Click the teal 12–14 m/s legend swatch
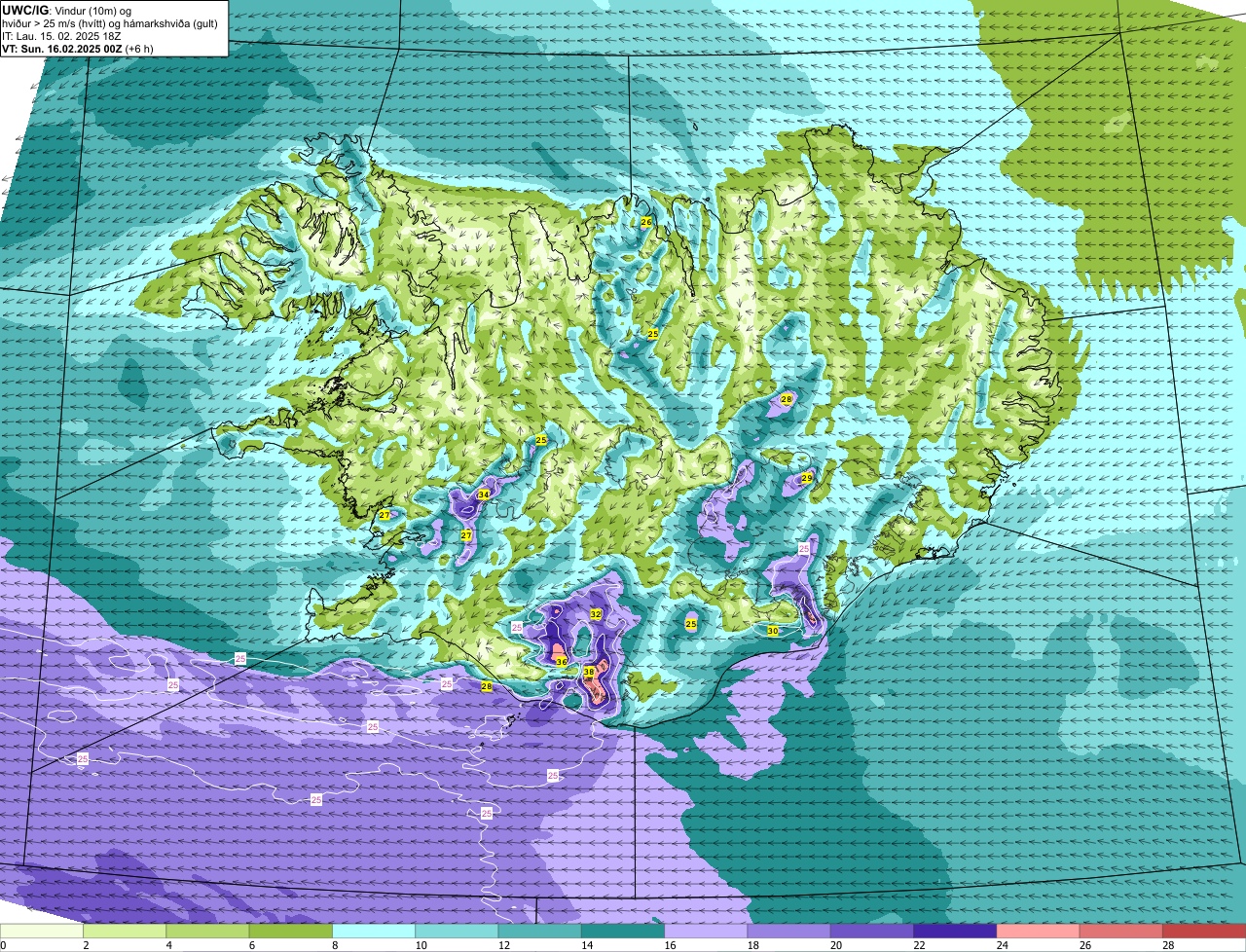 tap(540, 931)
